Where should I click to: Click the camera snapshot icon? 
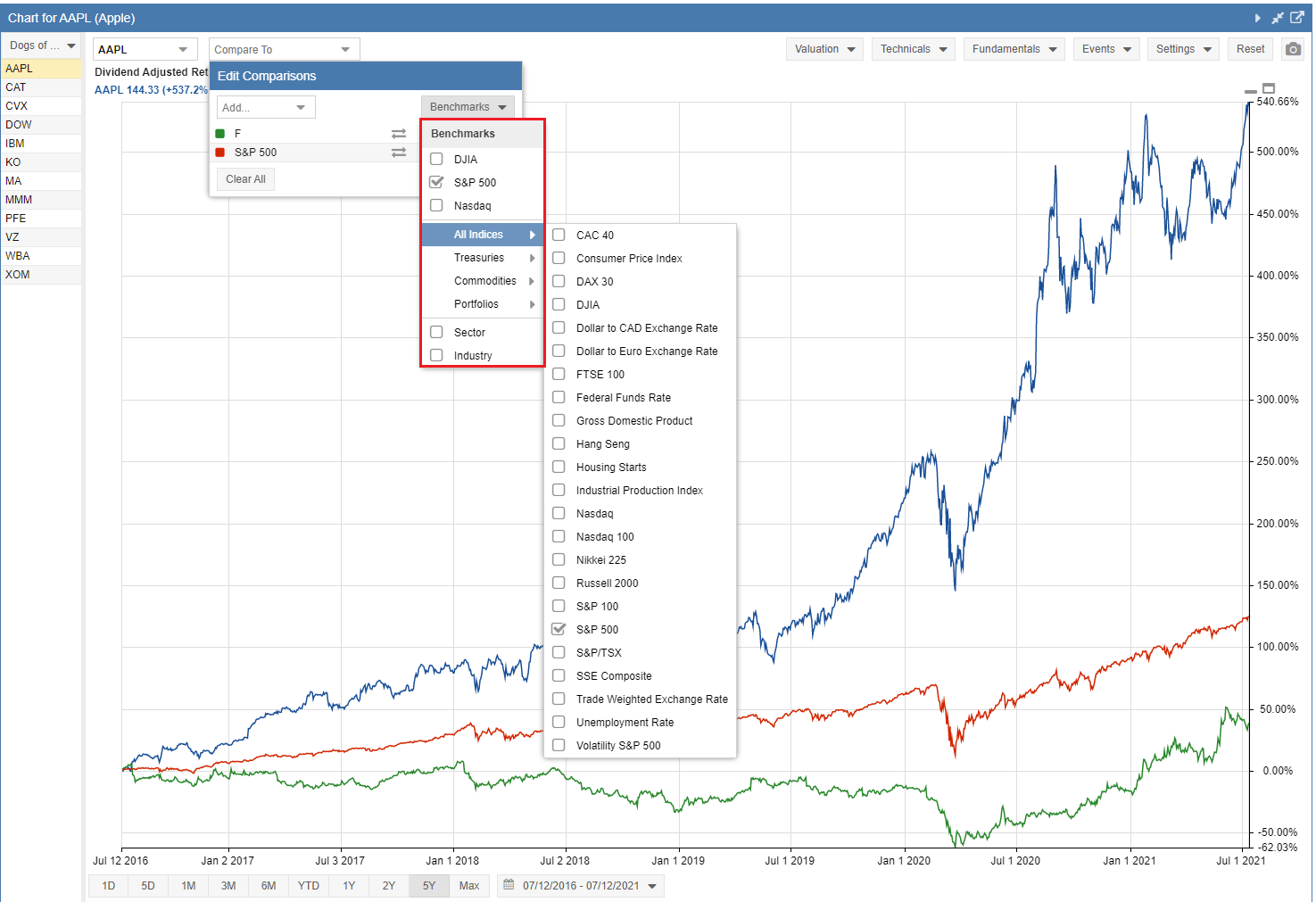(x=1293, y=49)
